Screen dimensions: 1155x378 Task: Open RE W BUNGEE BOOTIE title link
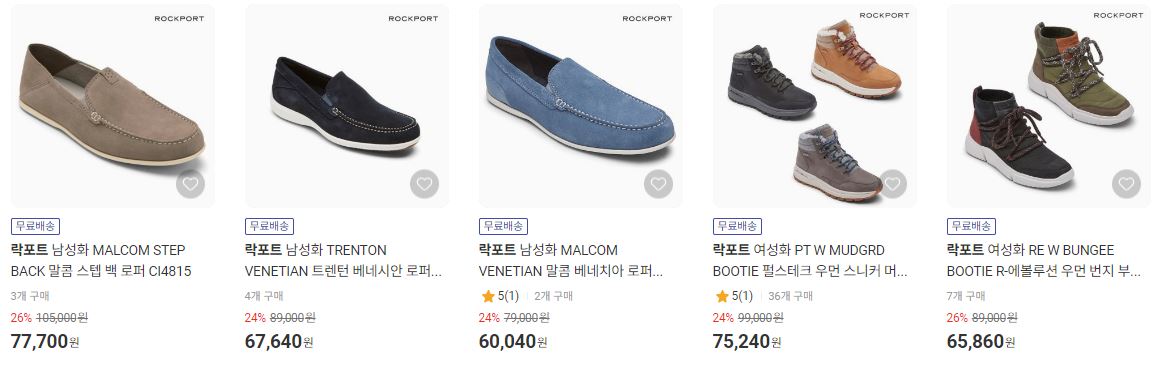(x=1044, y=261)
